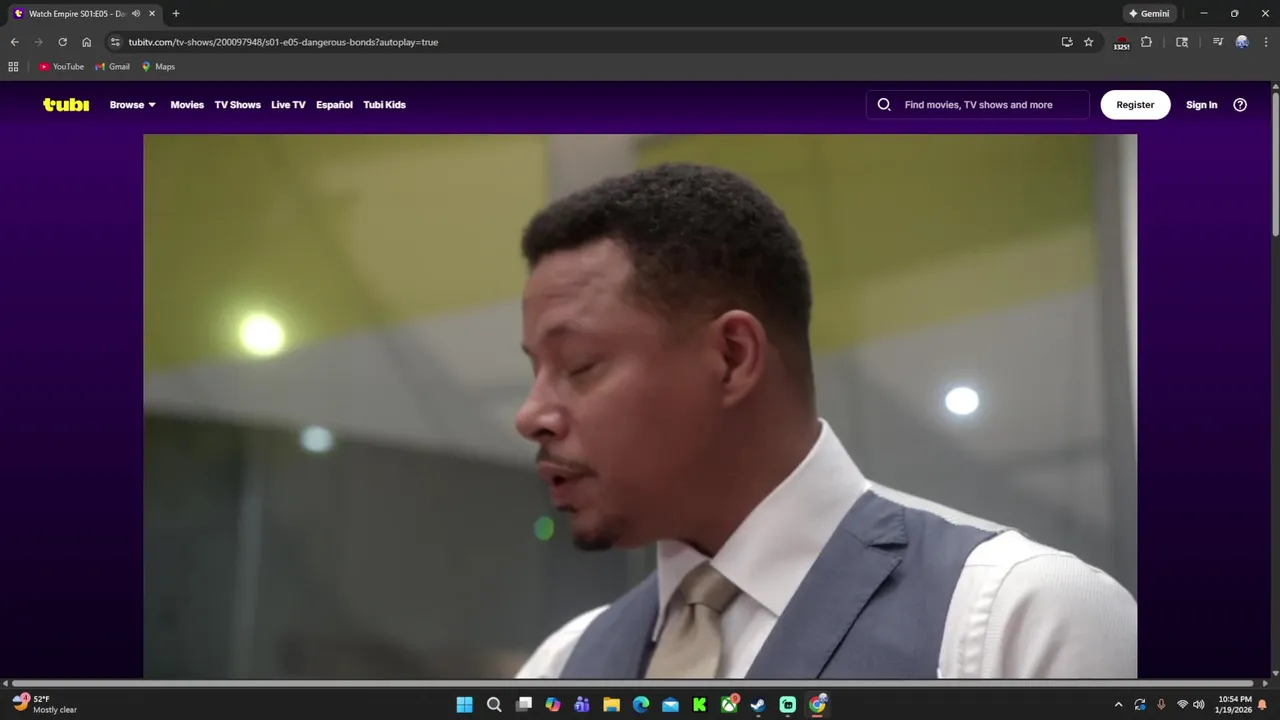Open the tab search side panel icon
This screenshot has height=720, width=1280.
click(x=1182, y=42)
